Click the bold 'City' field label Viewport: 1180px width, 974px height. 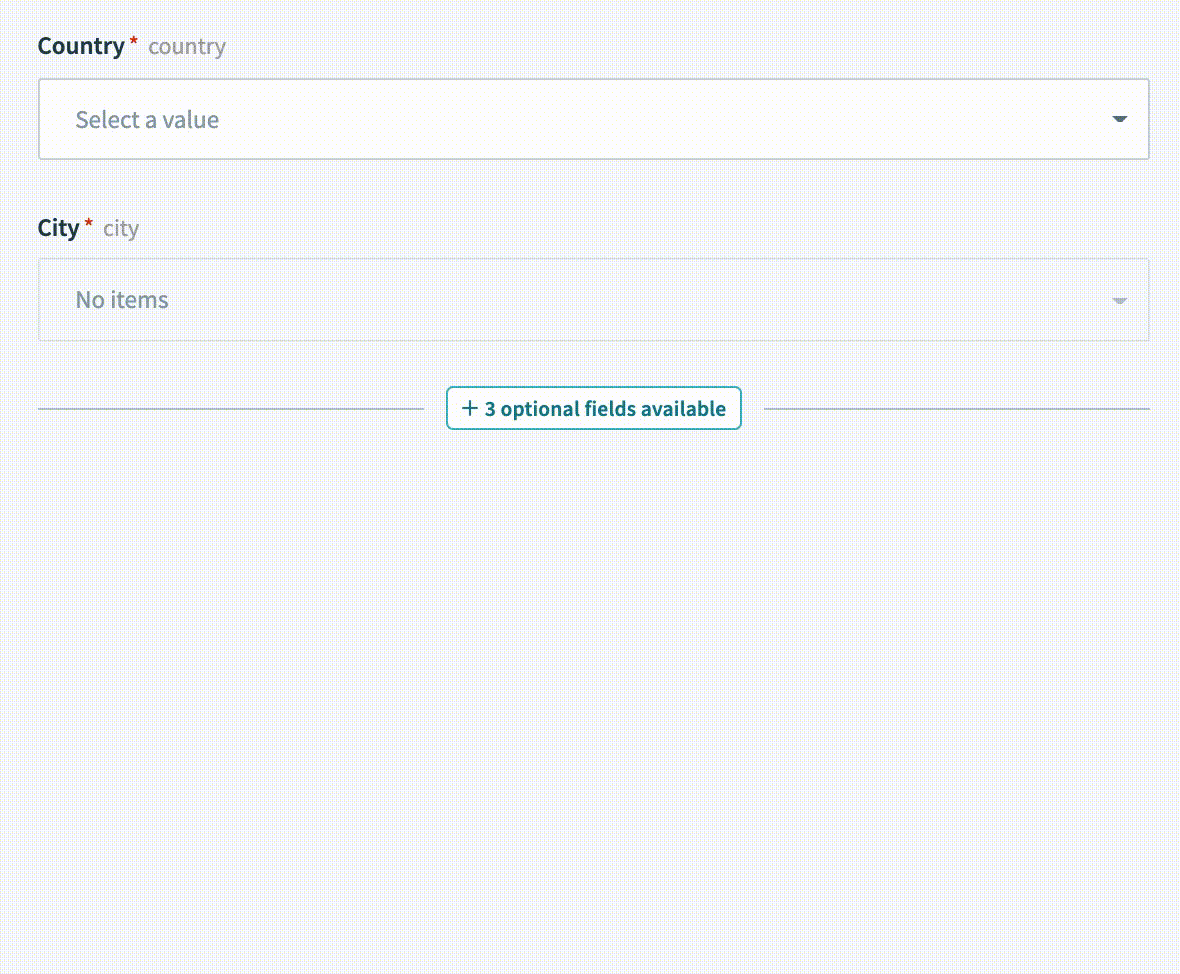coord(58,228)
